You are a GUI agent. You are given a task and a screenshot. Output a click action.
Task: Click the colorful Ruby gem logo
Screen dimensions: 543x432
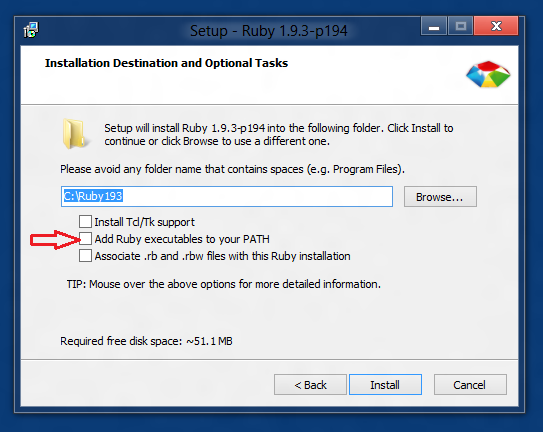[x=488, y=74]
